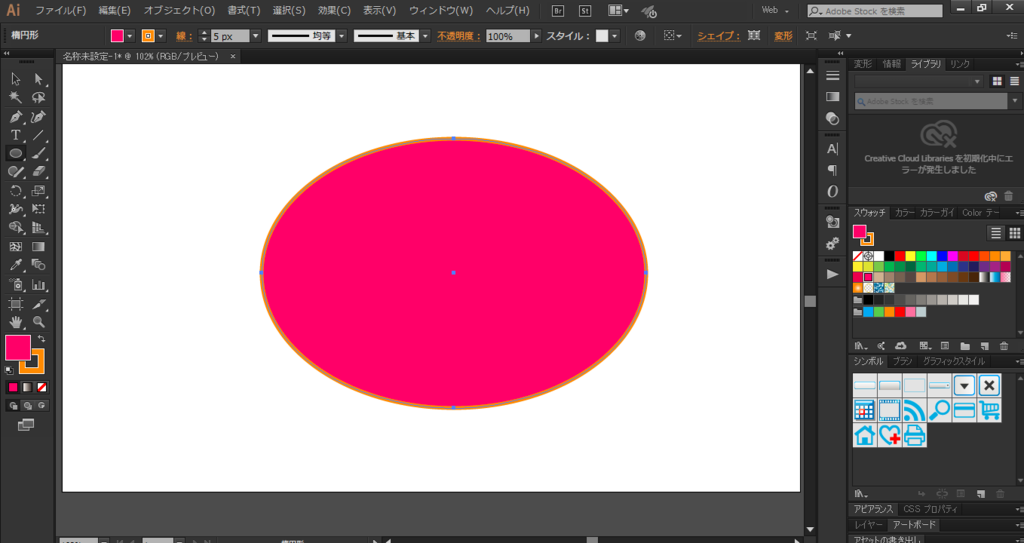Pick the yellow swatch in top row
Image resolution: width=1024 pixels, height=543 pixels.
[910, 256]
